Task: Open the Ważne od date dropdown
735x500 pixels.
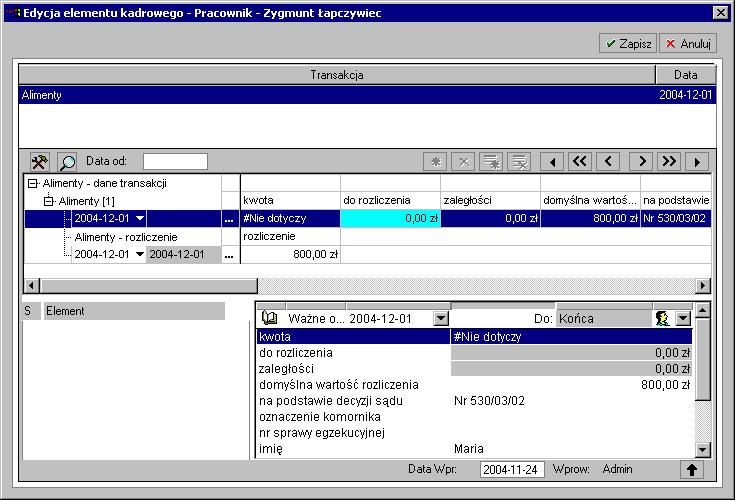Action: tap(441, 319)
